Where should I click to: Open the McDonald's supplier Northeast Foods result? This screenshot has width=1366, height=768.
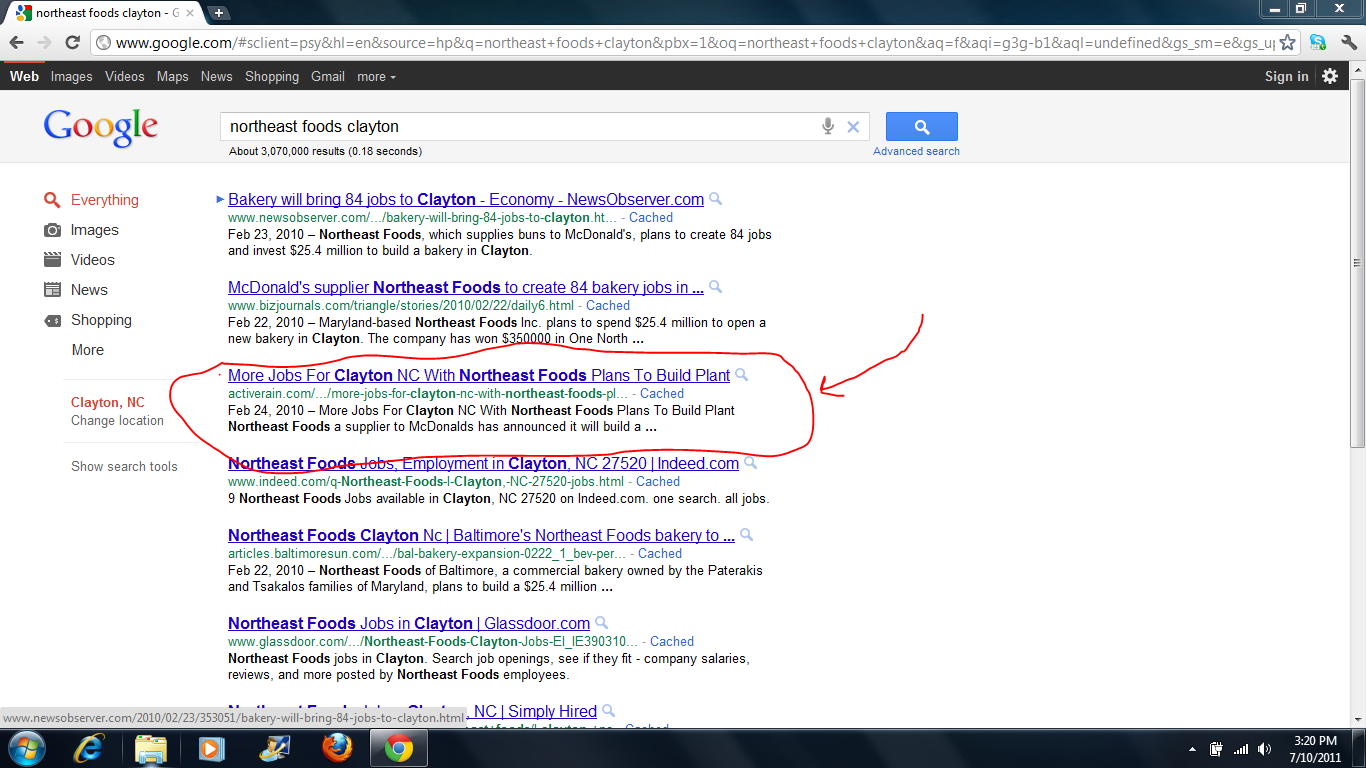(466, 288)
